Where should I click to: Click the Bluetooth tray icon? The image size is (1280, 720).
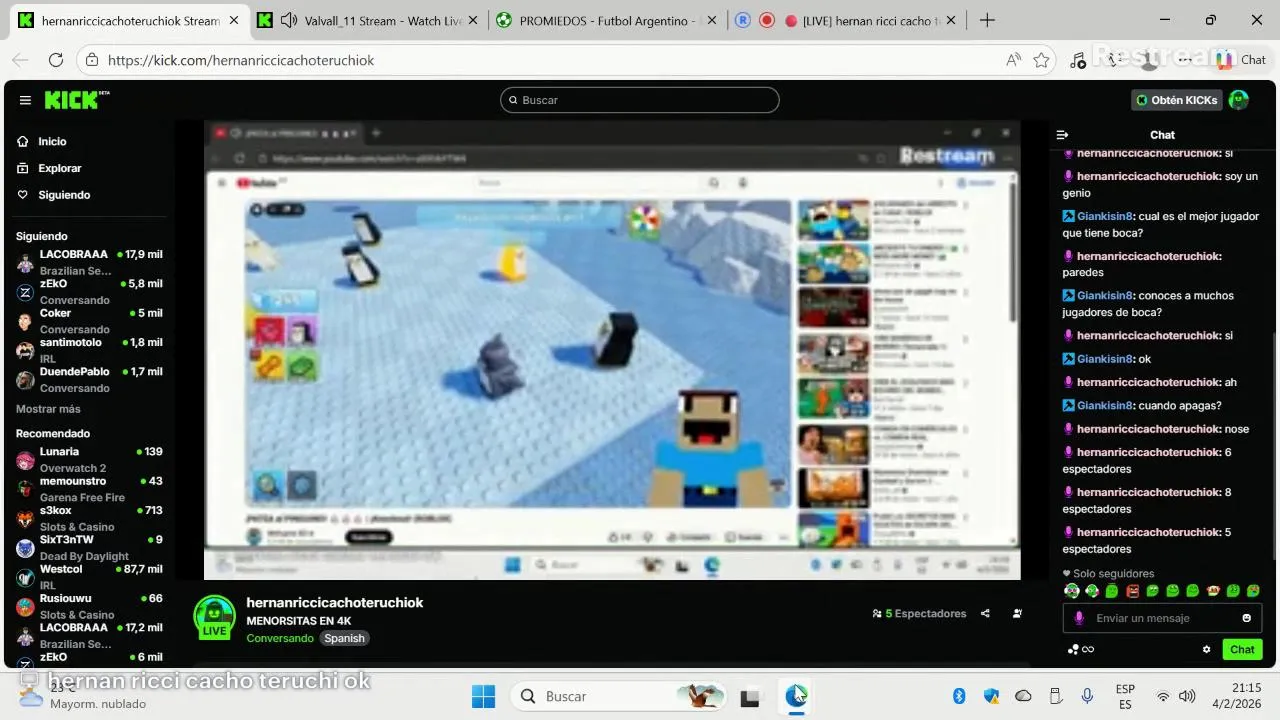pyautogui.click(x=958, y=696)
